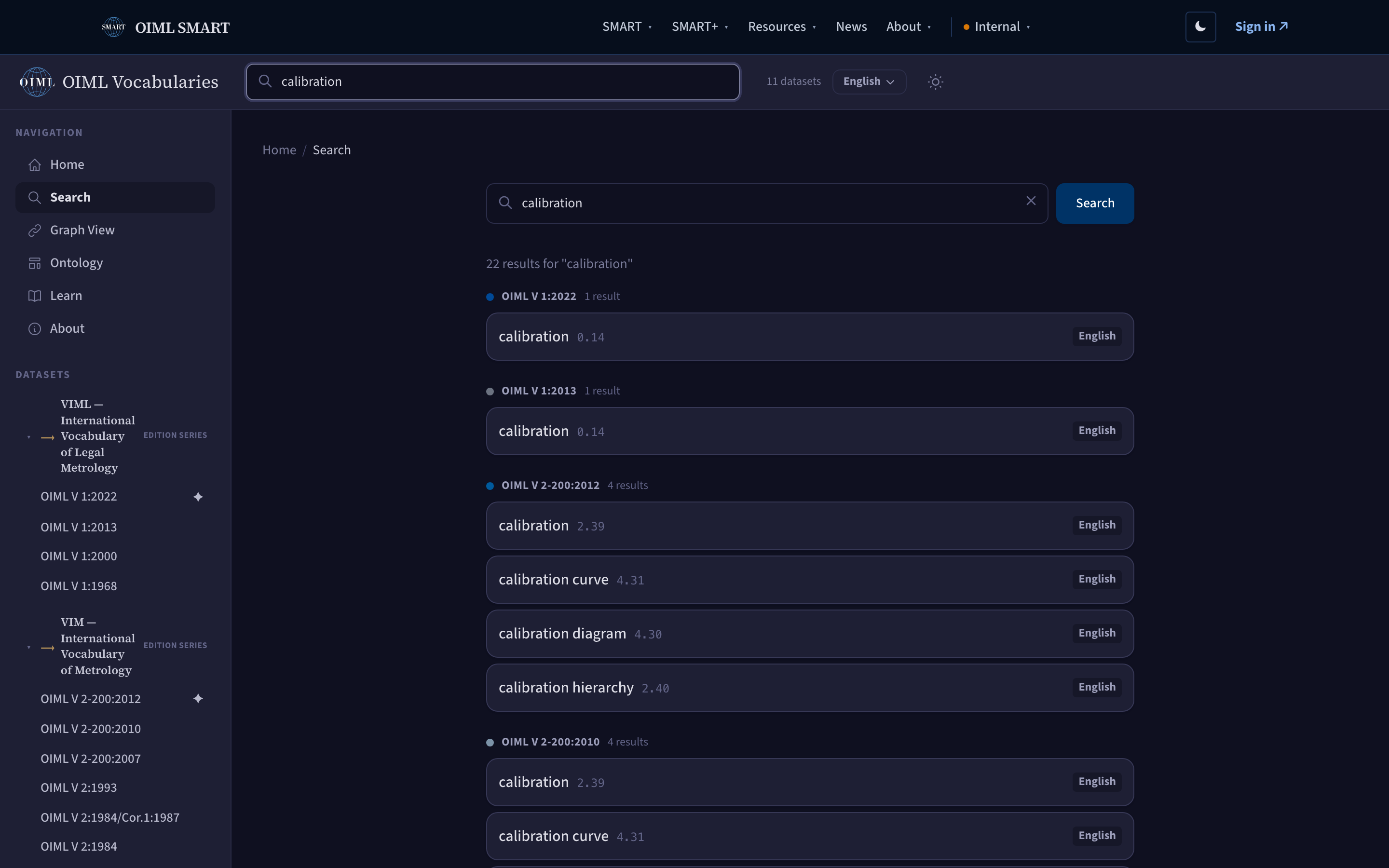
Task: Collapse the VIML edition series group
Action: [x=29, y=437]
